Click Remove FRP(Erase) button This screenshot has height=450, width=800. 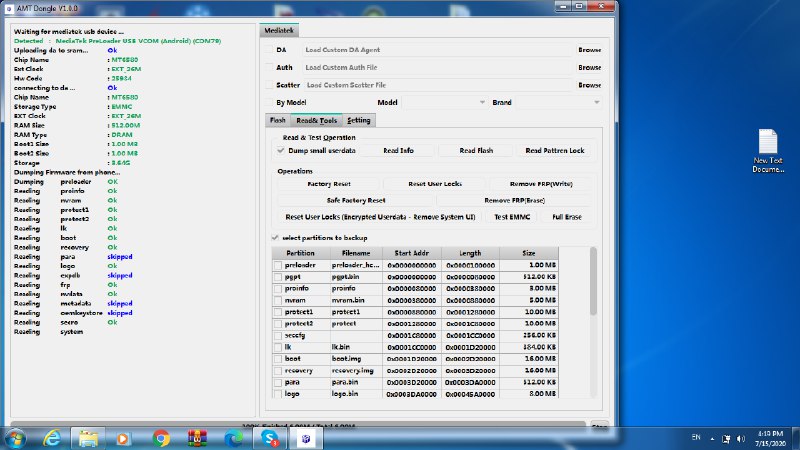(x=514, y=201)
